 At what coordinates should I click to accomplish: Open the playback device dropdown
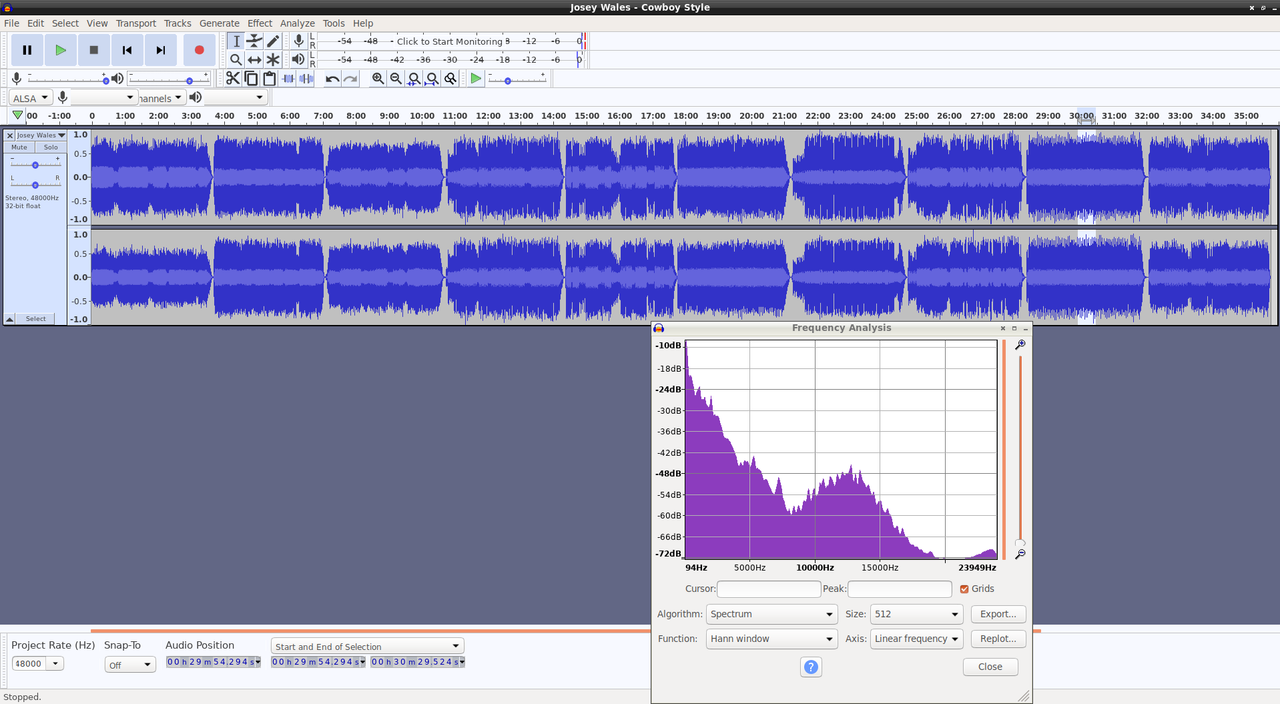click(236, 97)
